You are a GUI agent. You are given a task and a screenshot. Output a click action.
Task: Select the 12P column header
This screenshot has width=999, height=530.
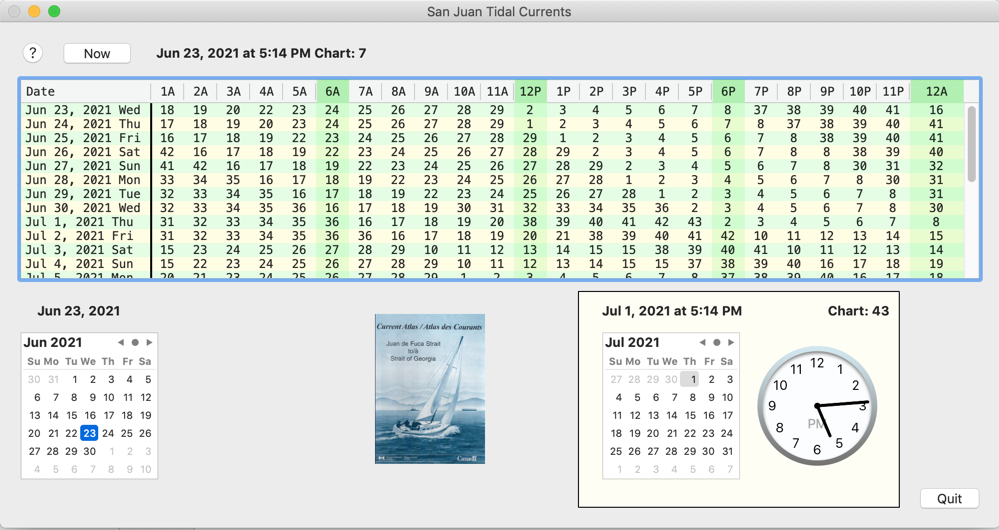(530, 91)
